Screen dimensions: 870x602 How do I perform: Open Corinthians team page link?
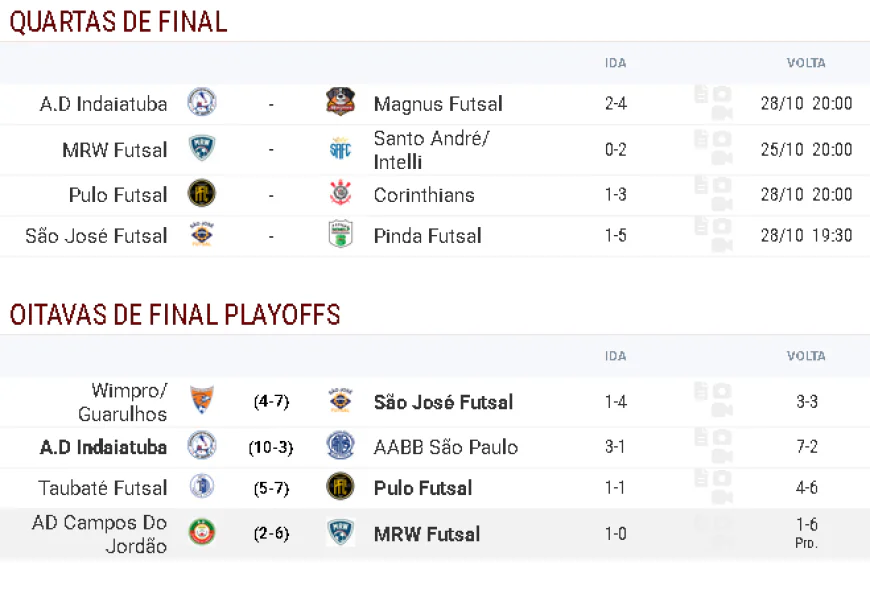coord(424,195)
